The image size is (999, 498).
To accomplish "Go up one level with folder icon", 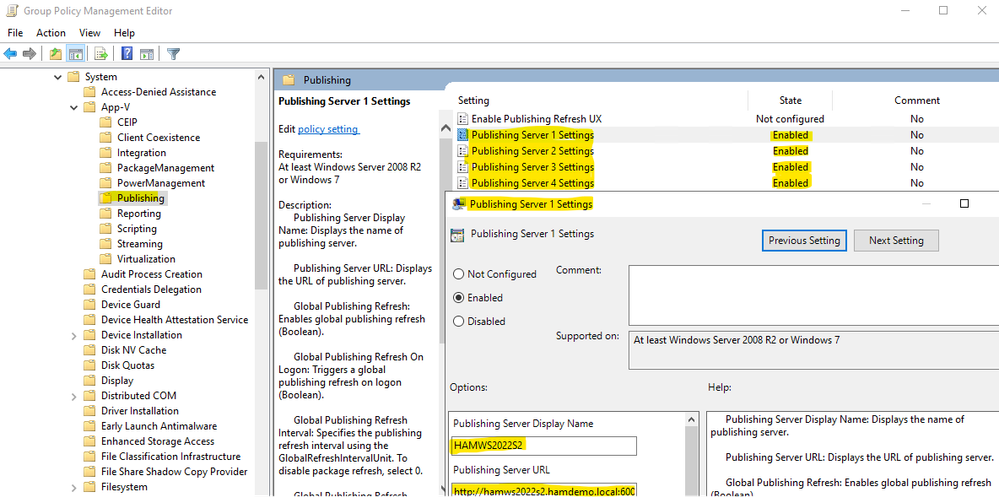I will coord(56,53).
